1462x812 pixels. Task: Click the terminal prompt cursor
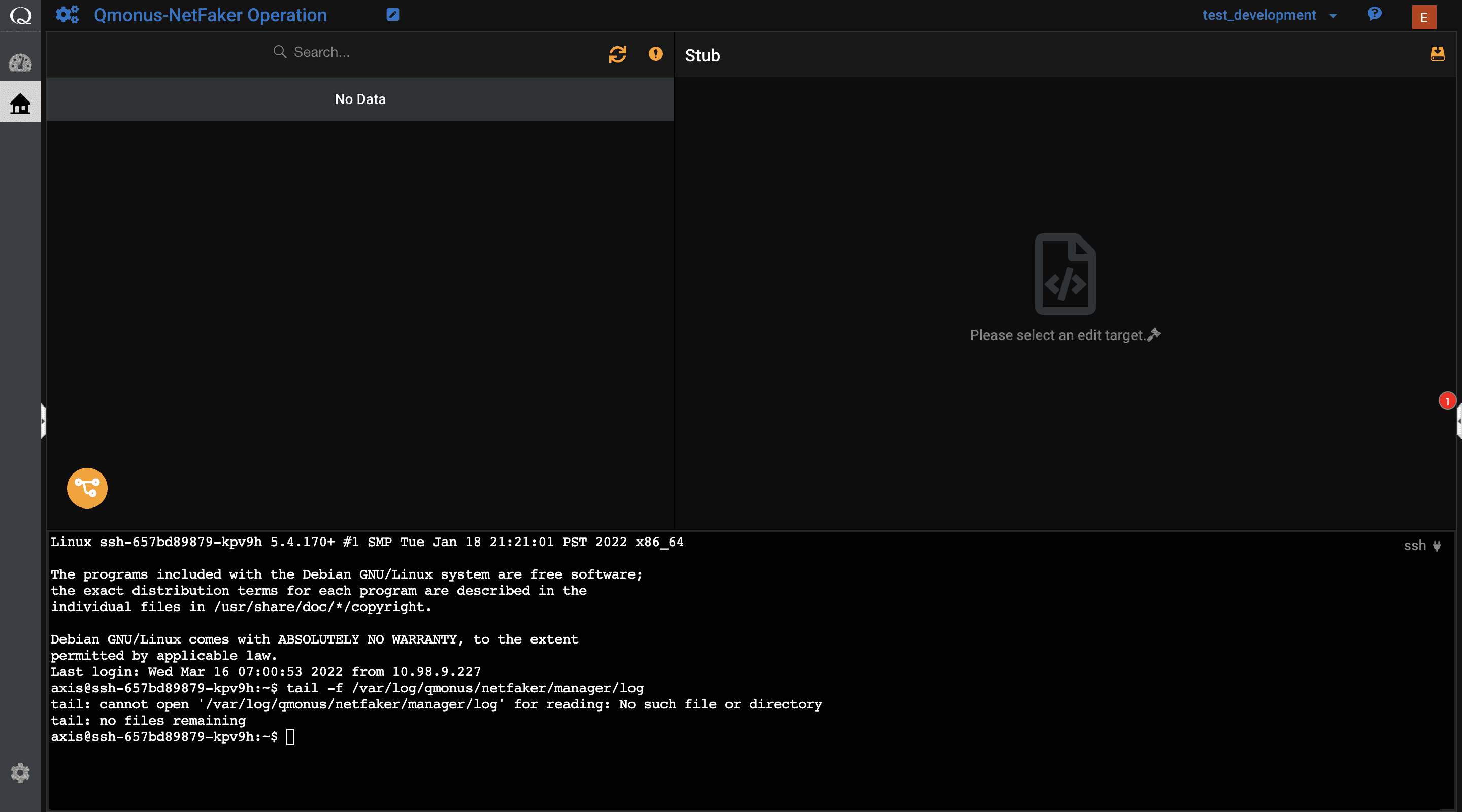pyautogui.click(x=290, y=736)
